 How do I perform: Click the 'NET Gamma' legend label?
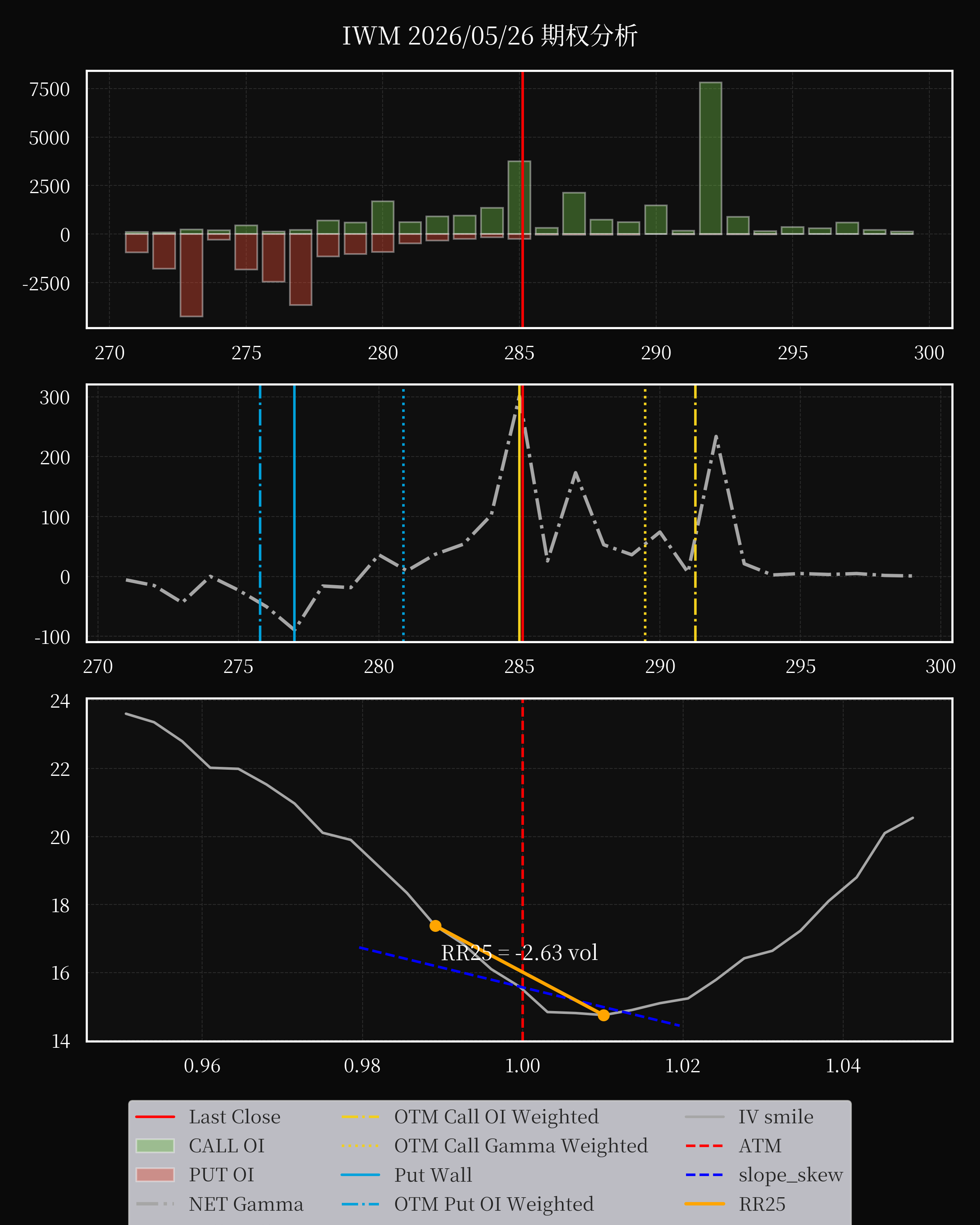click(246, 1204)
